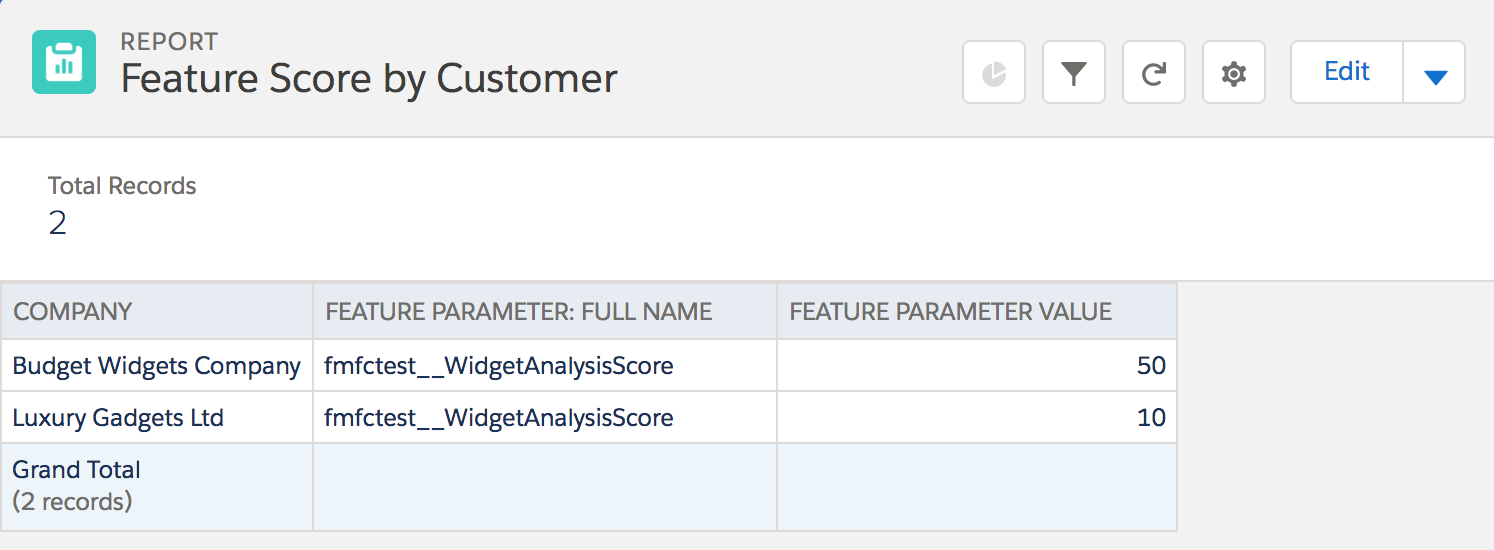Open the settings gear icon

click(x=1234, y=73)
